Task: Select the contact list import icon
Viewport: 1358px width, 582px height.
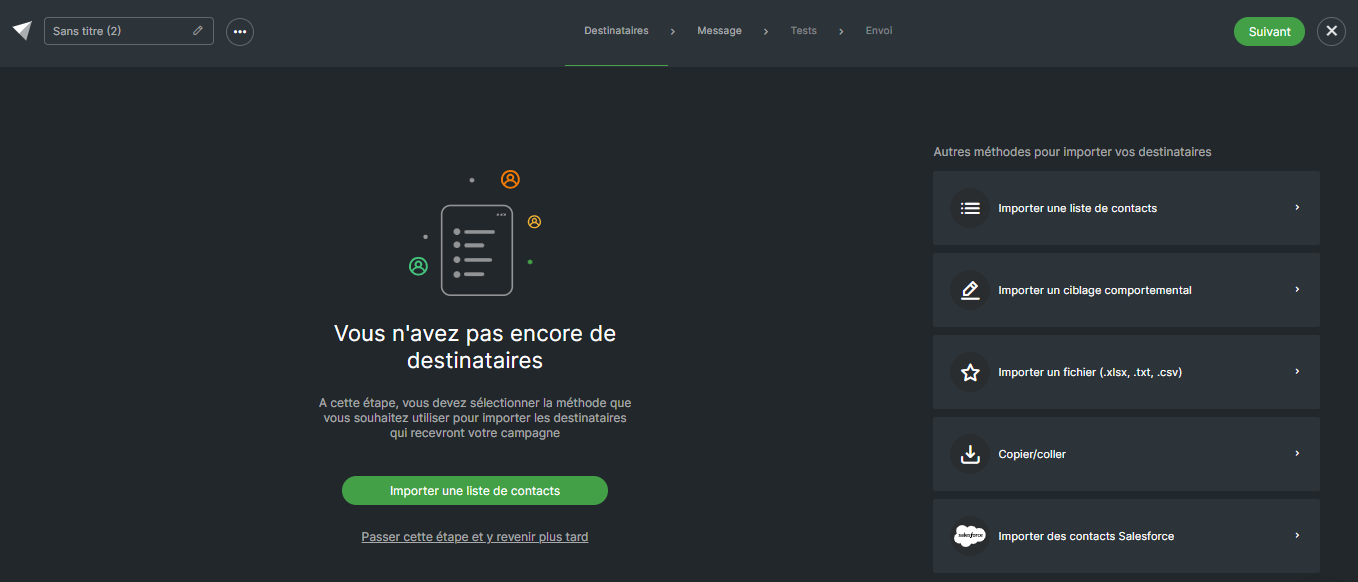Action: coord(969,208)
